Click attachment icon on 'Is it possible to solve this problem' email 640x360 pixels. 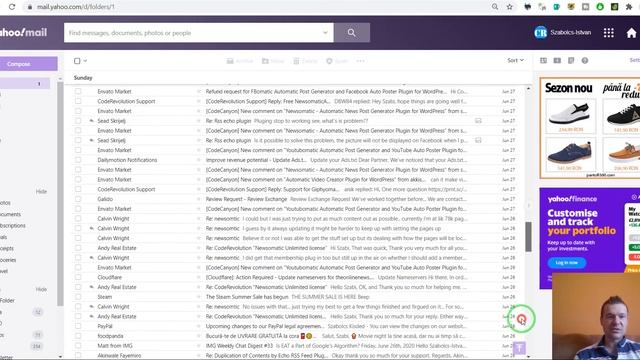[478, 140]
